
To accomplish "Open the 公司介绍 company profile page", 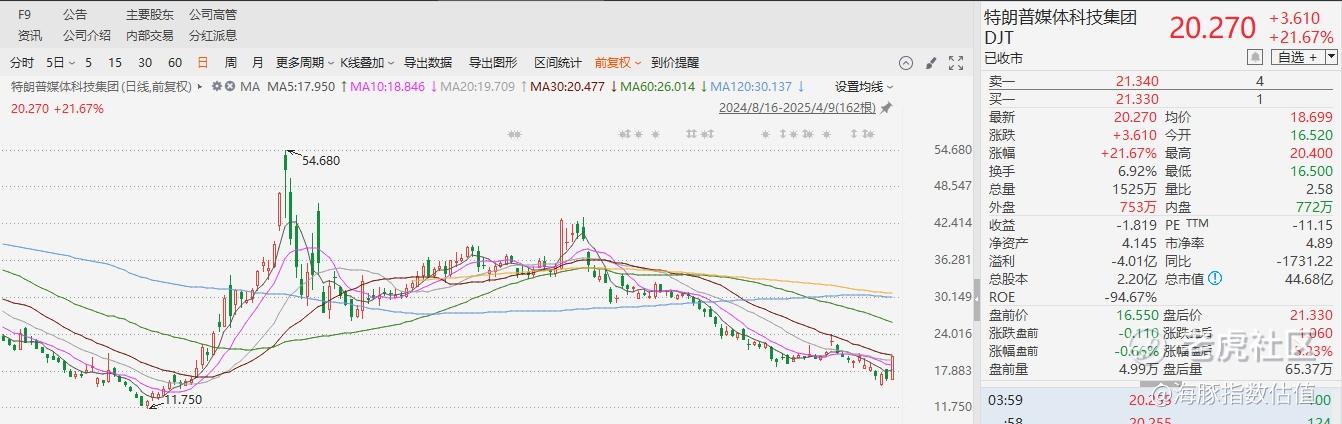I will point(86,35).
